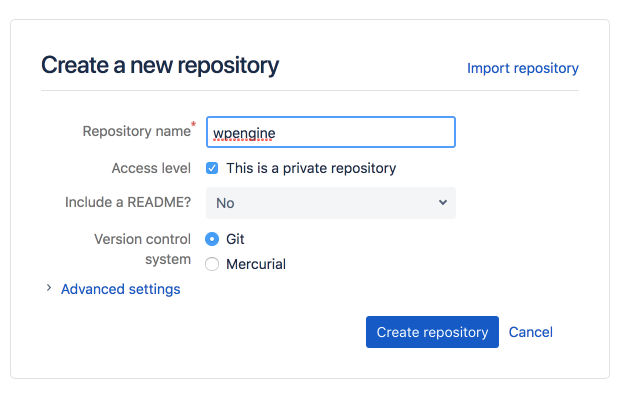Image resolution: width=627 pixels, height=406 pixels.
Task: Click the 'Create a new repository' heading
Action: 160,66
